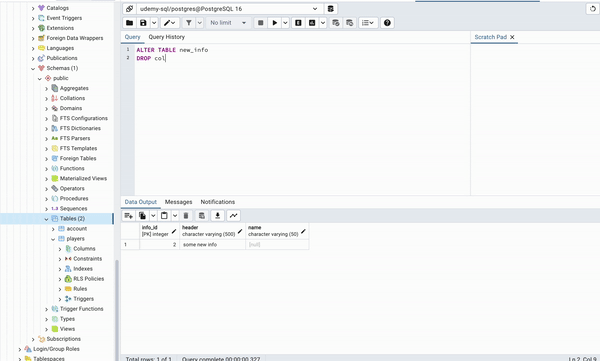The height and width of the screenshot is (361, 600).
Task: Click the pencil icon on info_id column
Action: coord(174,231)
